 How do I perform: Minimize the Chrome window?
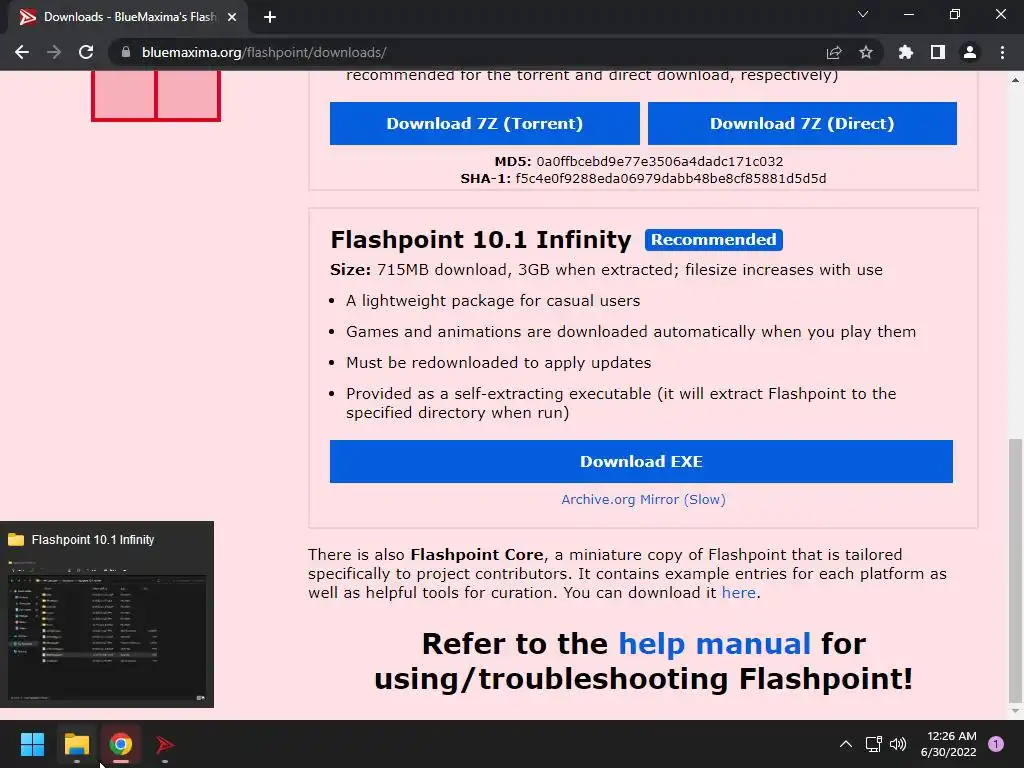click(908, 14)
